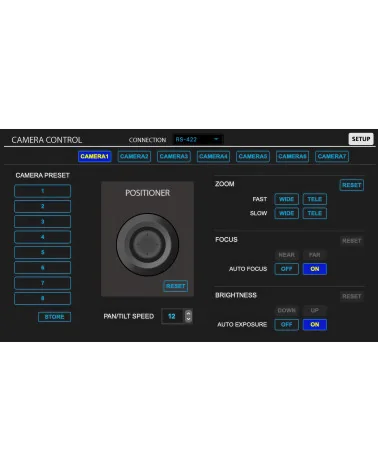The height and width of the screenshot is (472, 378).
Task: Reset the positioner
Action: point(176,286)
